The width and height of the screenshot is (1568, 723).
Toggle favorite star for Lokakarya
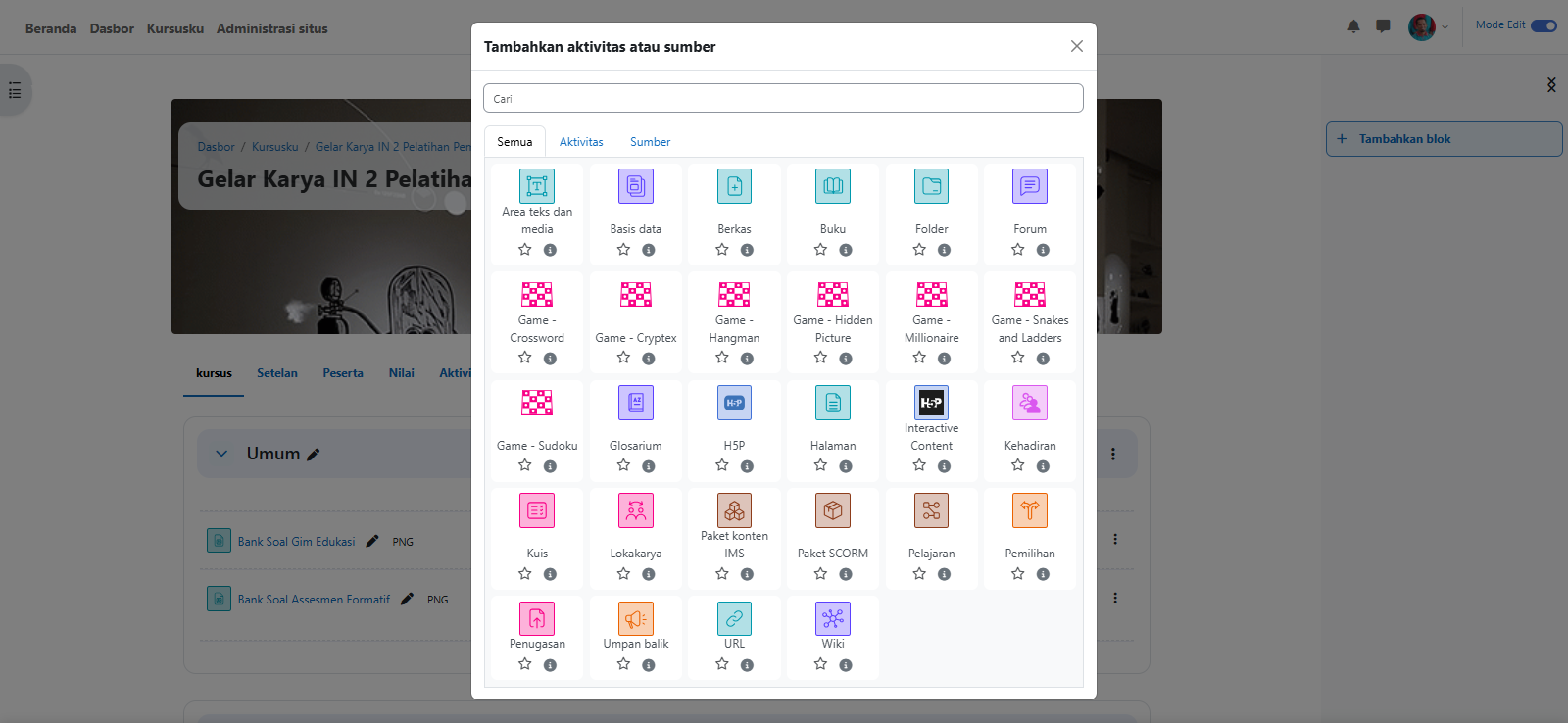[623, 574]
